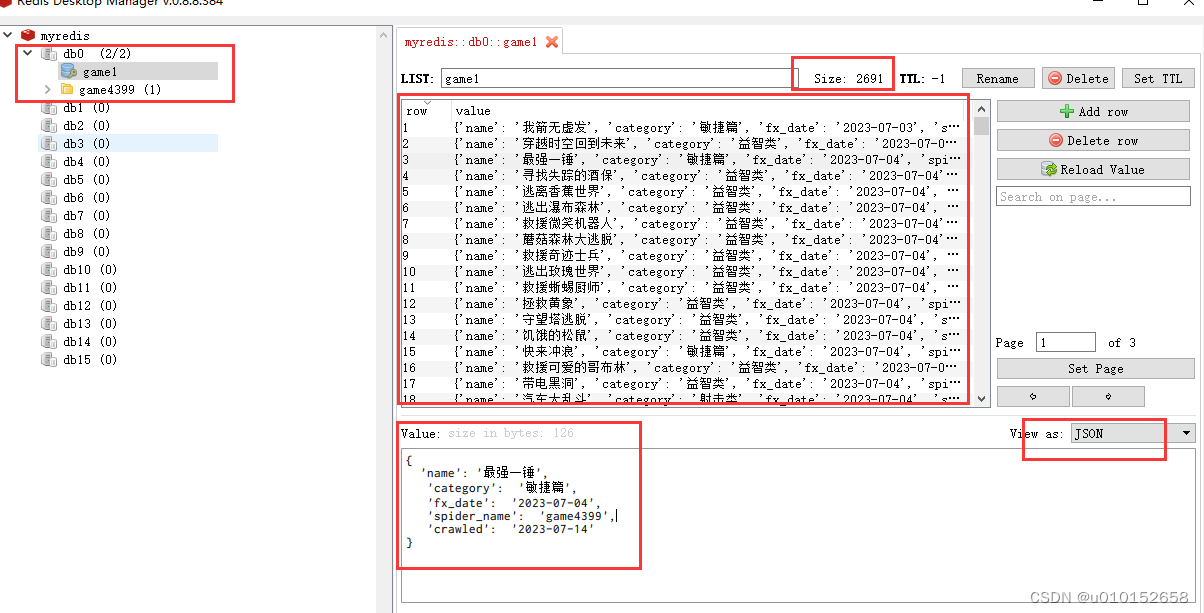The height and width of the screenshot is (613, 1204).
Task: Select db3 in the database list
Action: click(73, 143)
